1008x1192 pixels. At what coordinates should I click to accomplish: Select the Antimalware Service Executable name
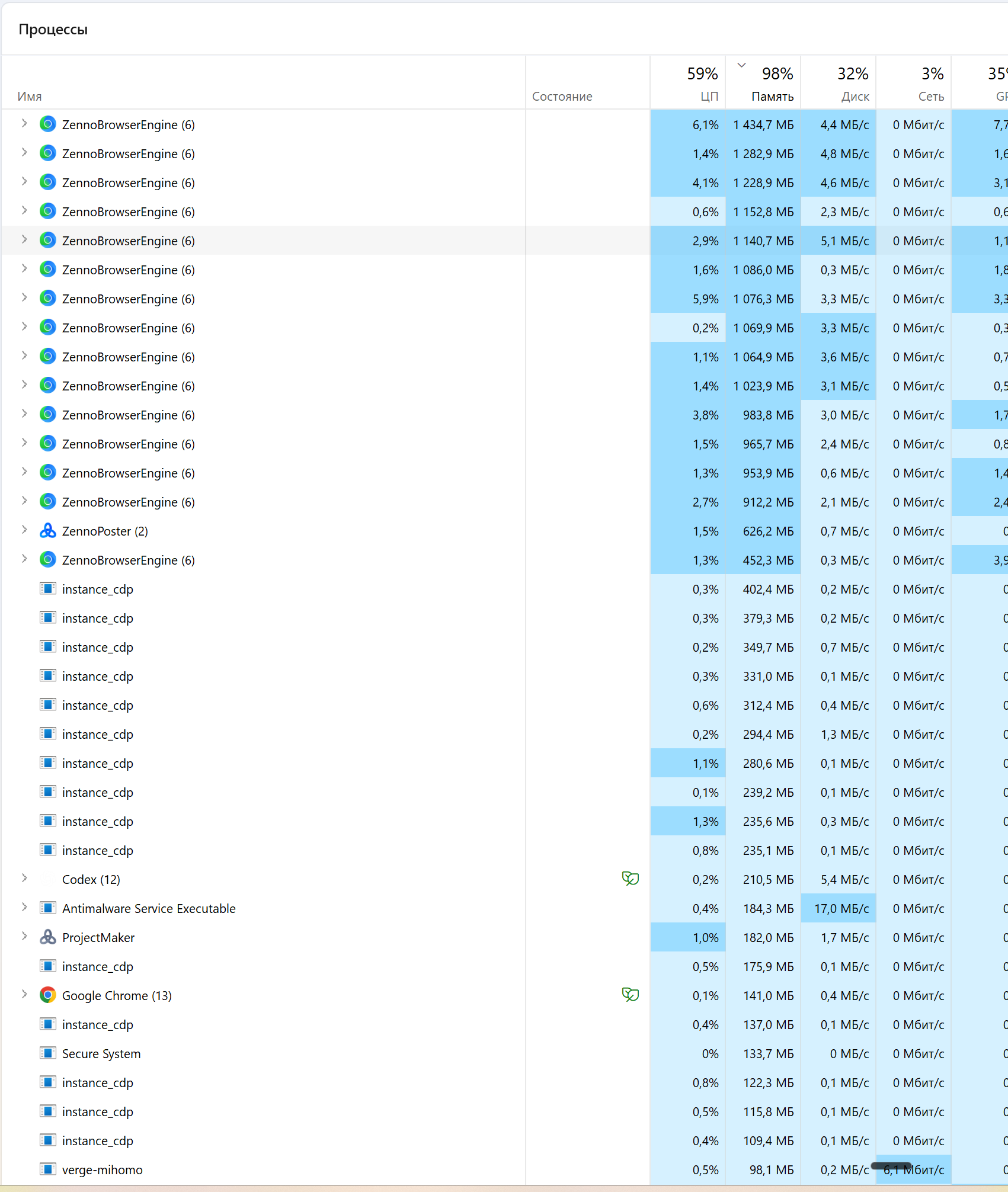(149, 909)
